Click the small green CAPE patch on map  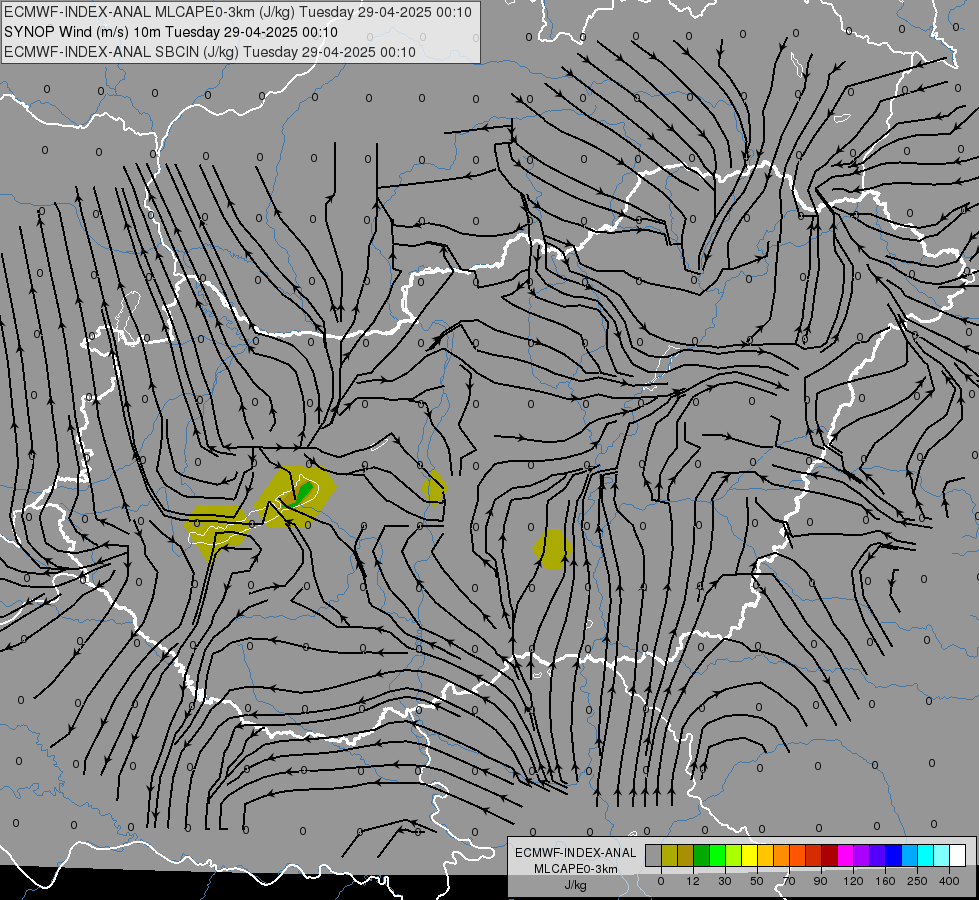pyautogui.click(x=301, y=494)
